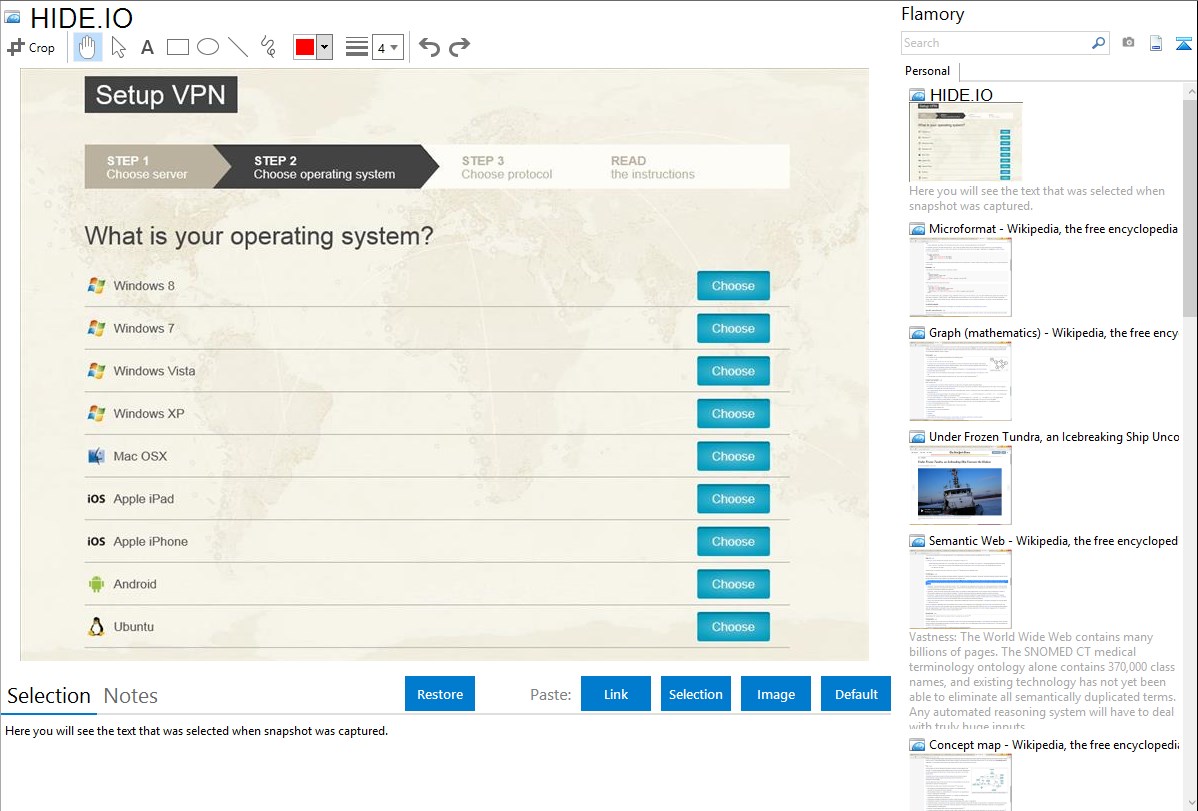Select the straight line tool
Image resolution: width=1198 pixels, height=811 pixels.
tap(238, 47)
